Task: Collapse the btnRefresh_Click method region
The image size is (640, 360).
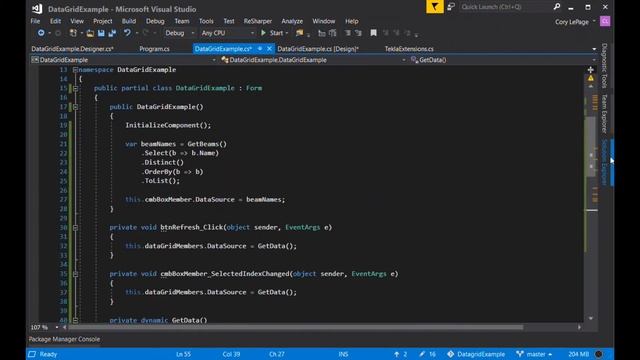Action: pyautogui.click(x=76, y=227)
